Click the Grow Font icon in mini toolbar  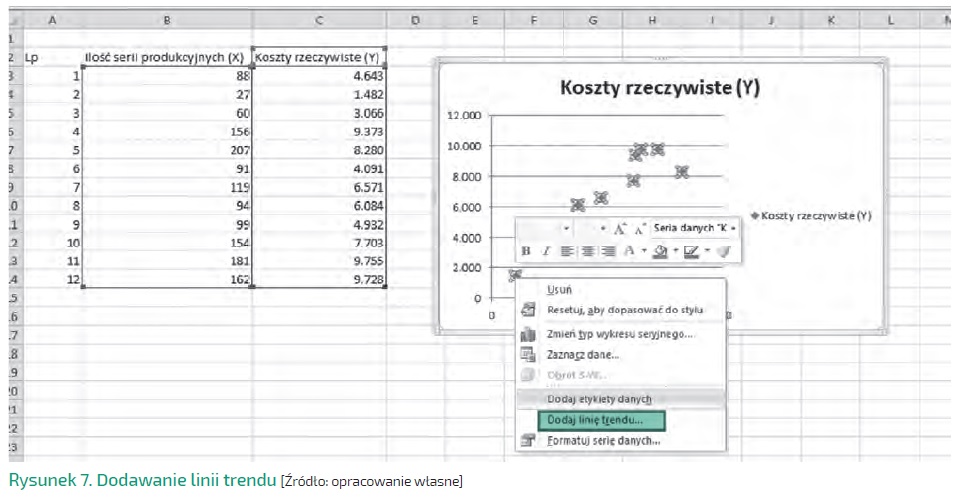[620, 229]
